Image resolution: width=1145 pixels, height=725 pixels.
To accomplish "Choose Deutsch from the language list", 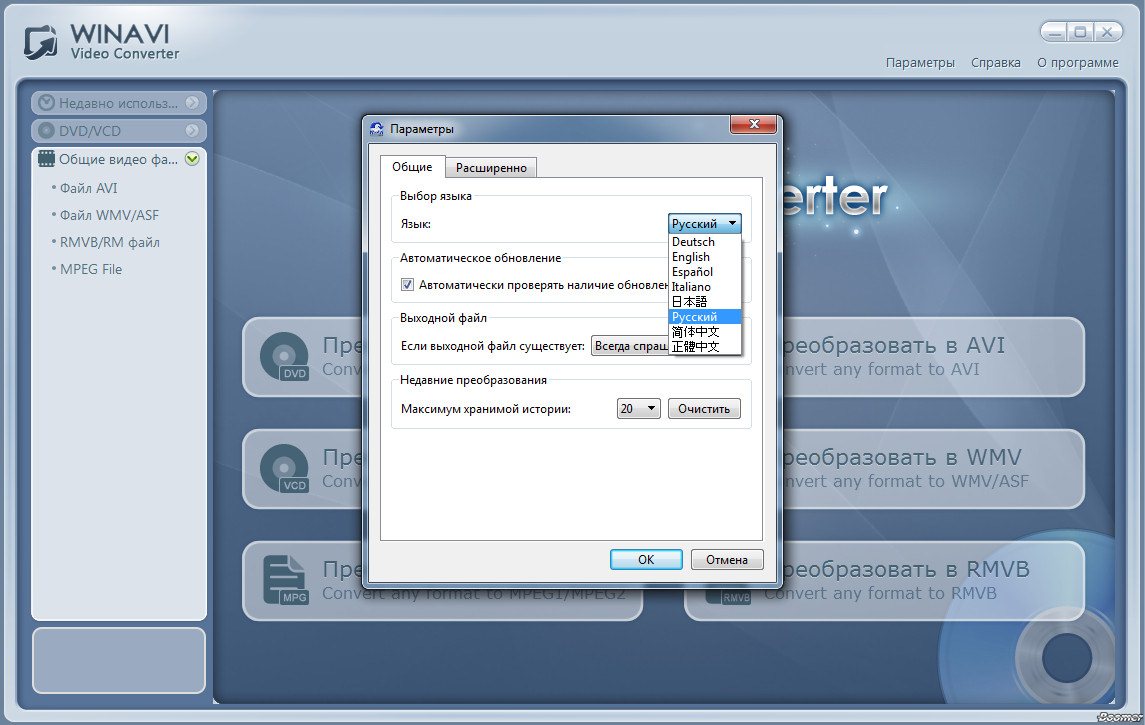I will pos(705,242).
